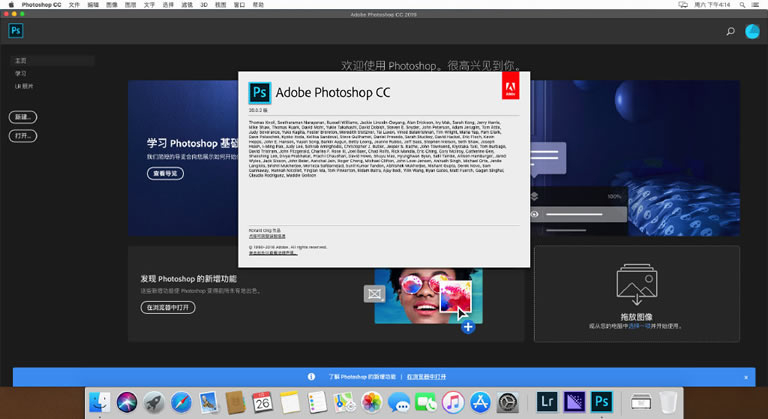Viewport: 768px width, 419px height.
Task: Open the 滤镜 menu
Action: point(187,4)
